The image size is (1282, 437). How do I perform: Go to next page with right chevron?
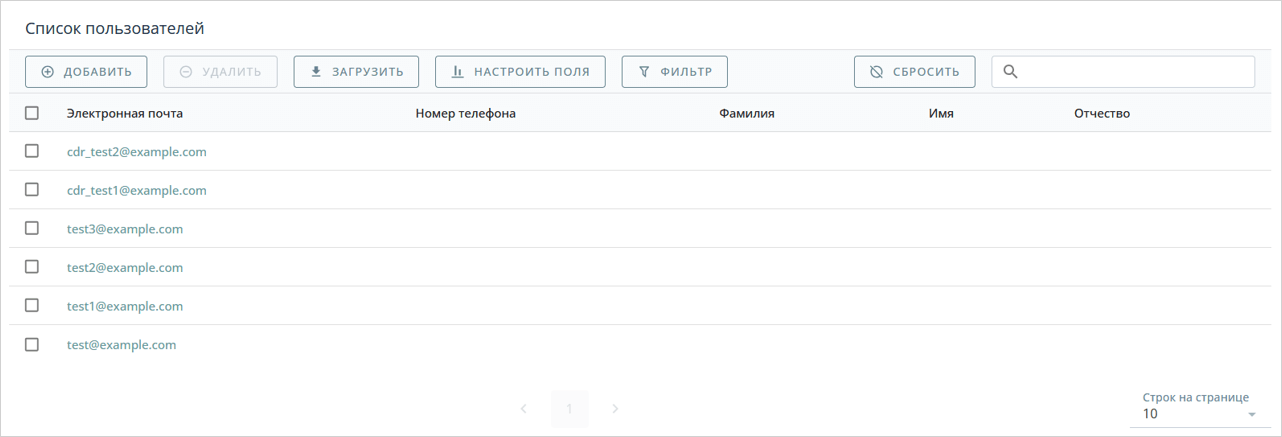point(615,409)
